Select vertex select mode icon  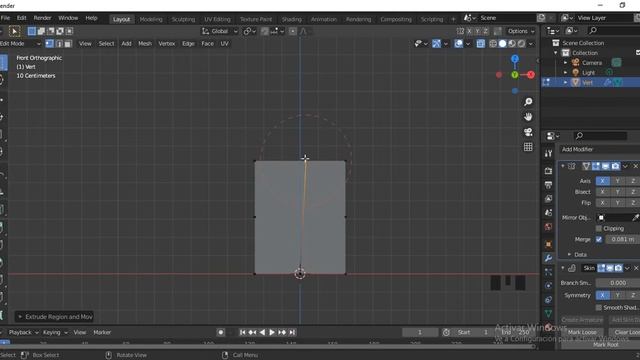tap(49, 44)
